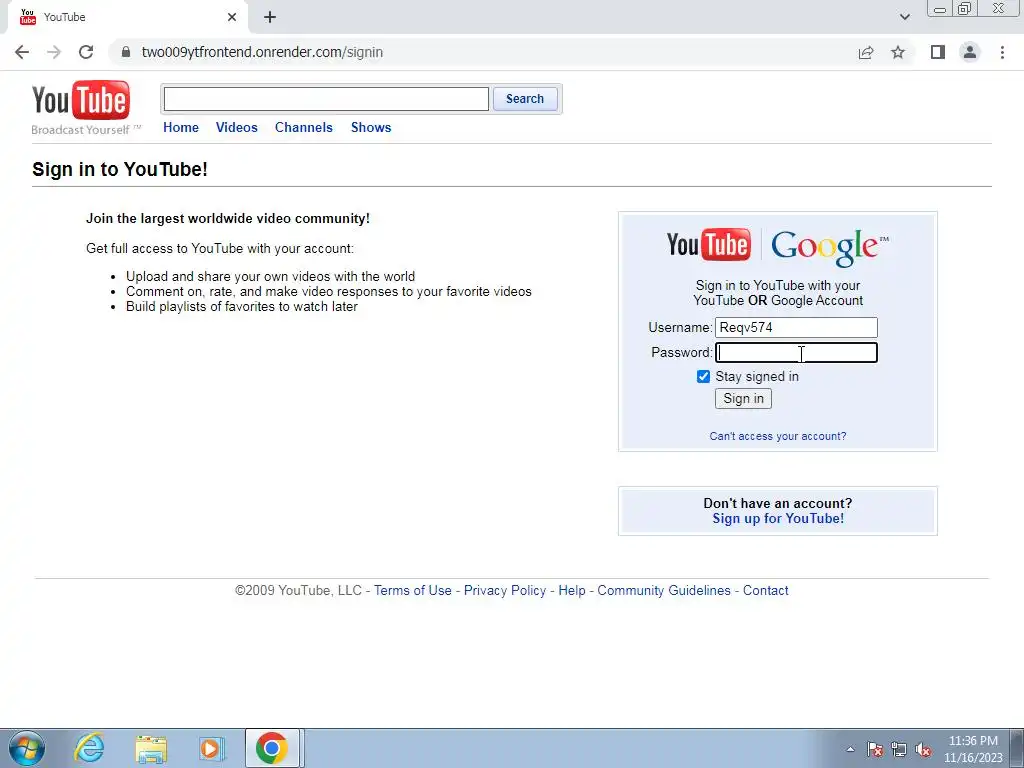Click the YouTube logo in header

(81, 101)
